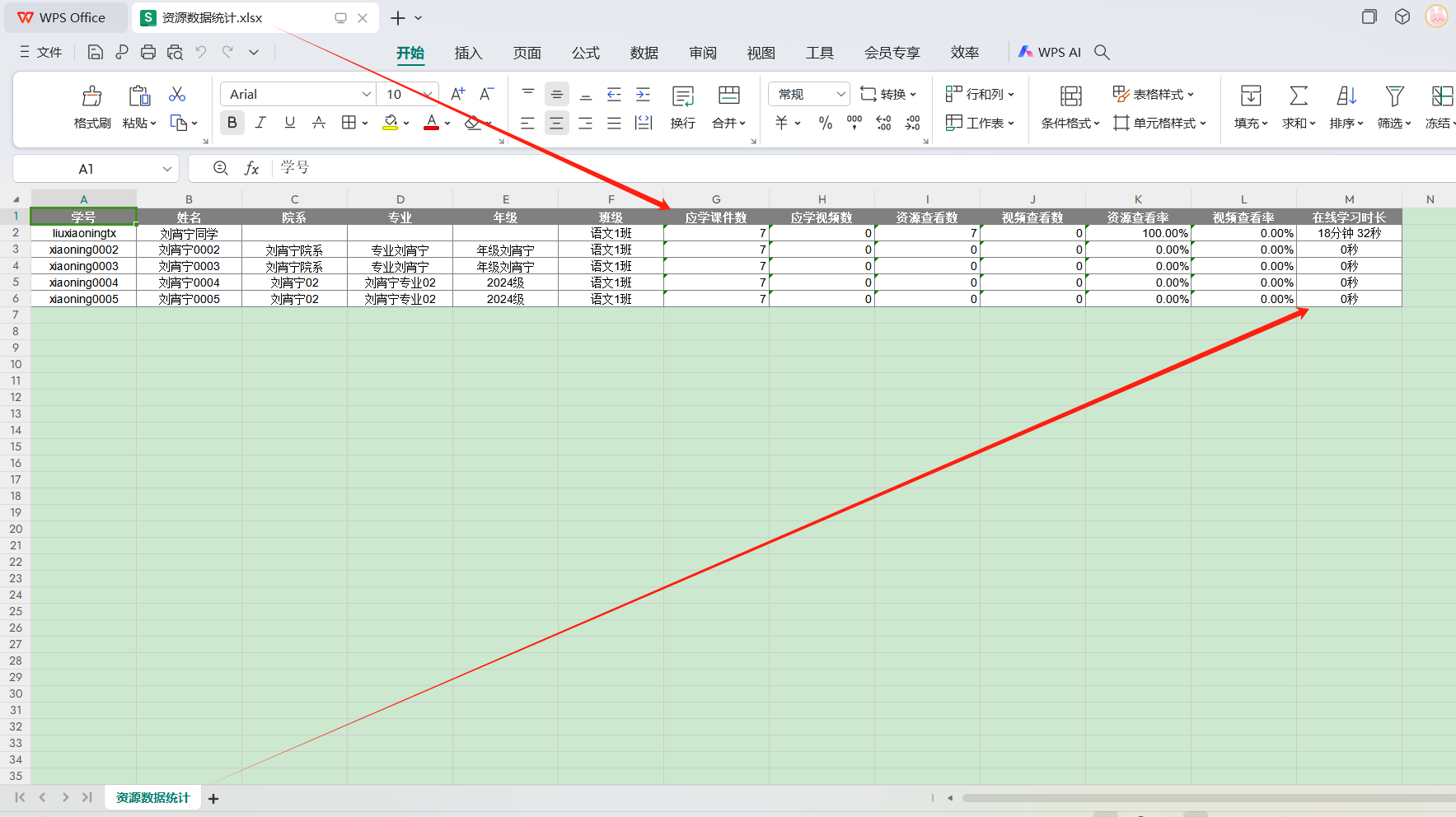Click the Sum (求和) sigma icon
This screenshot has height=817, width=1456.
click(x=1298, y=96)
